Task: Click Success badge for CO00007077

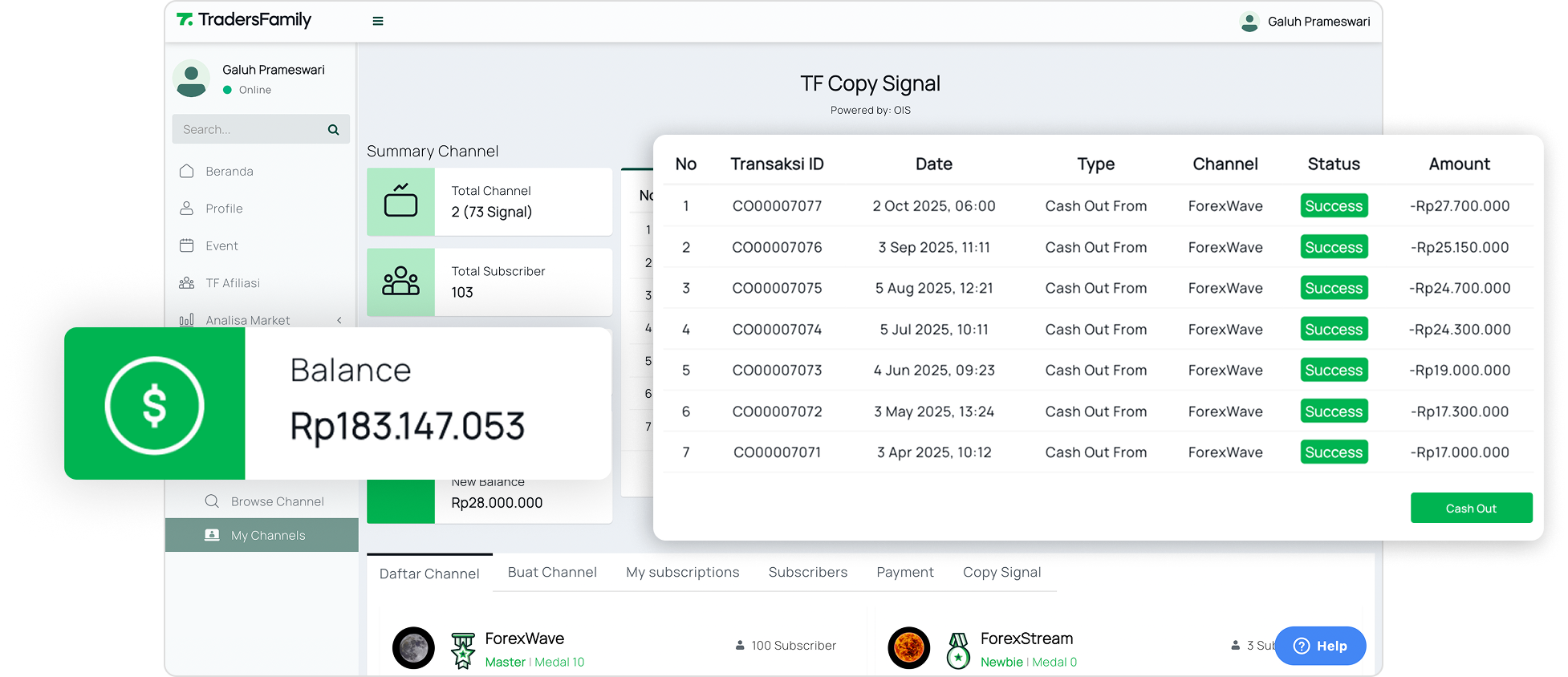Action: [1334, 206]
